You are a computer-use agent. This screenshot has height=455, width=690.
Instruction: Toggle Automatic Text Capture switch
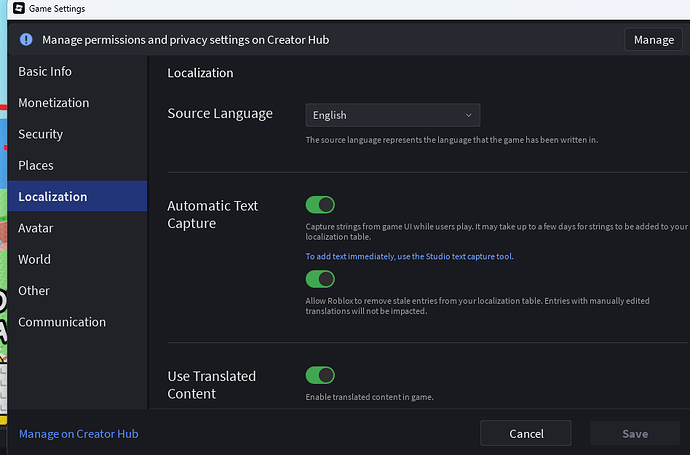point(320,205)
